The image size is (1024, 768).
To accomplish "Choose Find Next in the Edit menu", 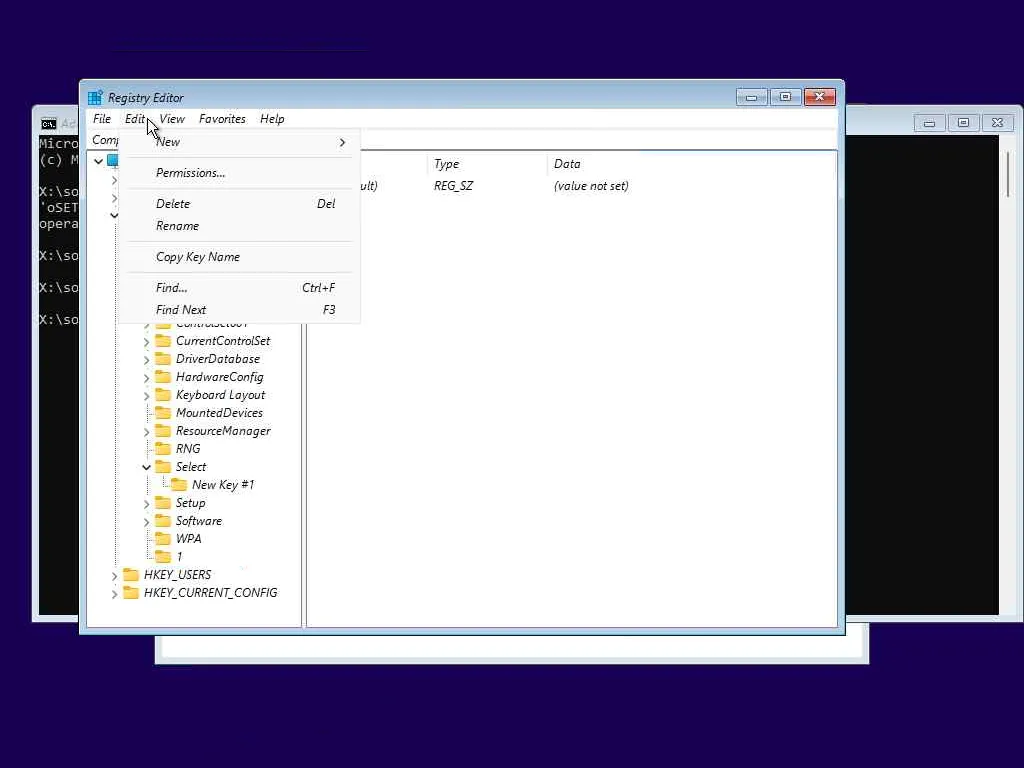I will tap(239, 310).
